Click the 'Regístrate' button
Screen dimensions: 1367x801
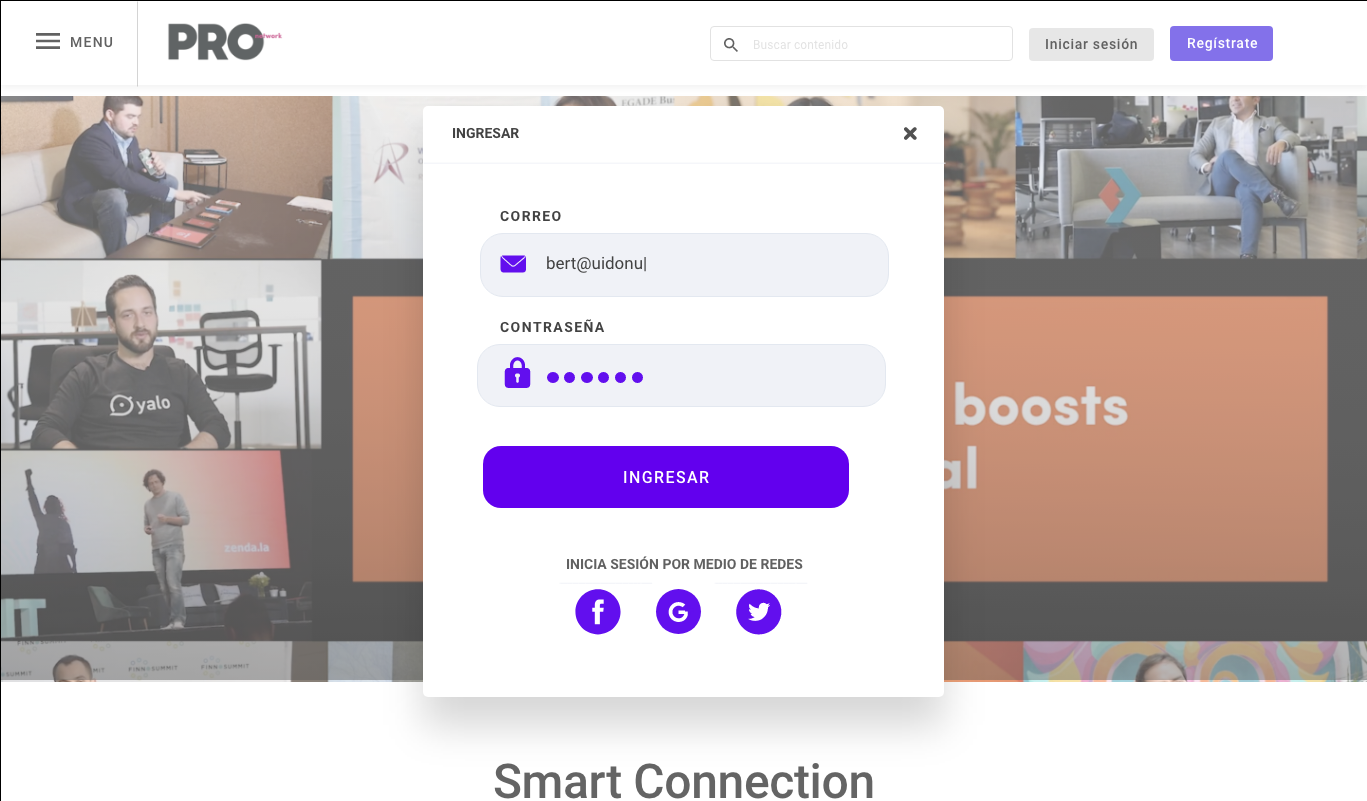[x=1221, y=44]
